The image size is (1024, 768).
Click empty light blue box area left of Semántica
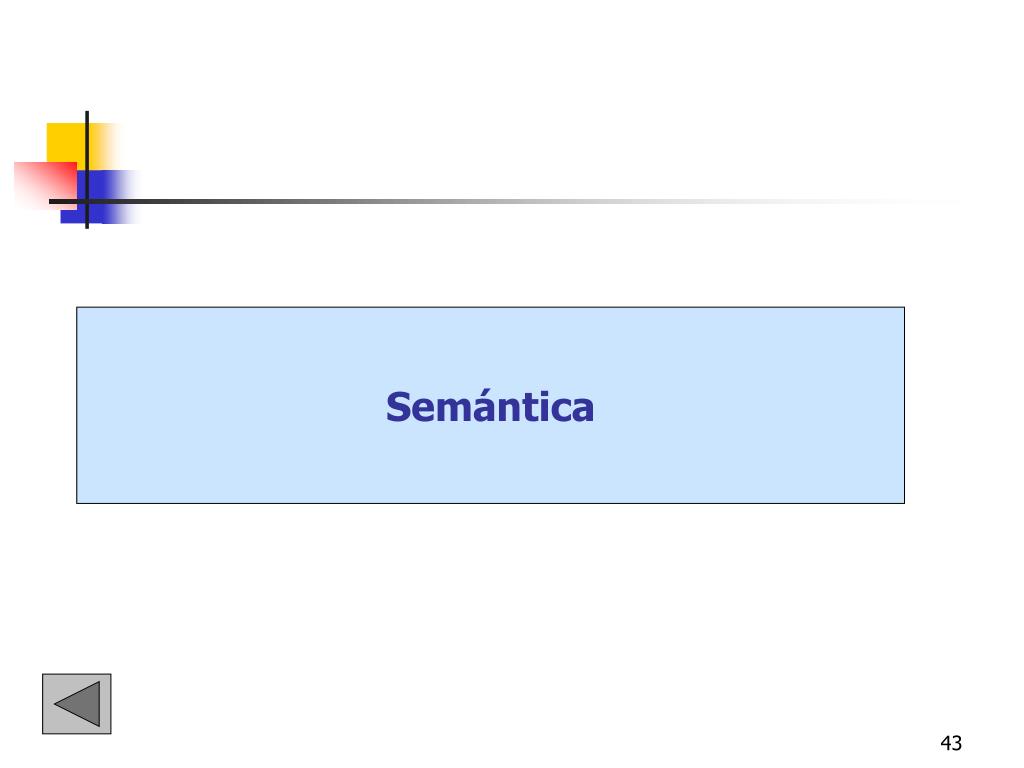click(229, 405)
